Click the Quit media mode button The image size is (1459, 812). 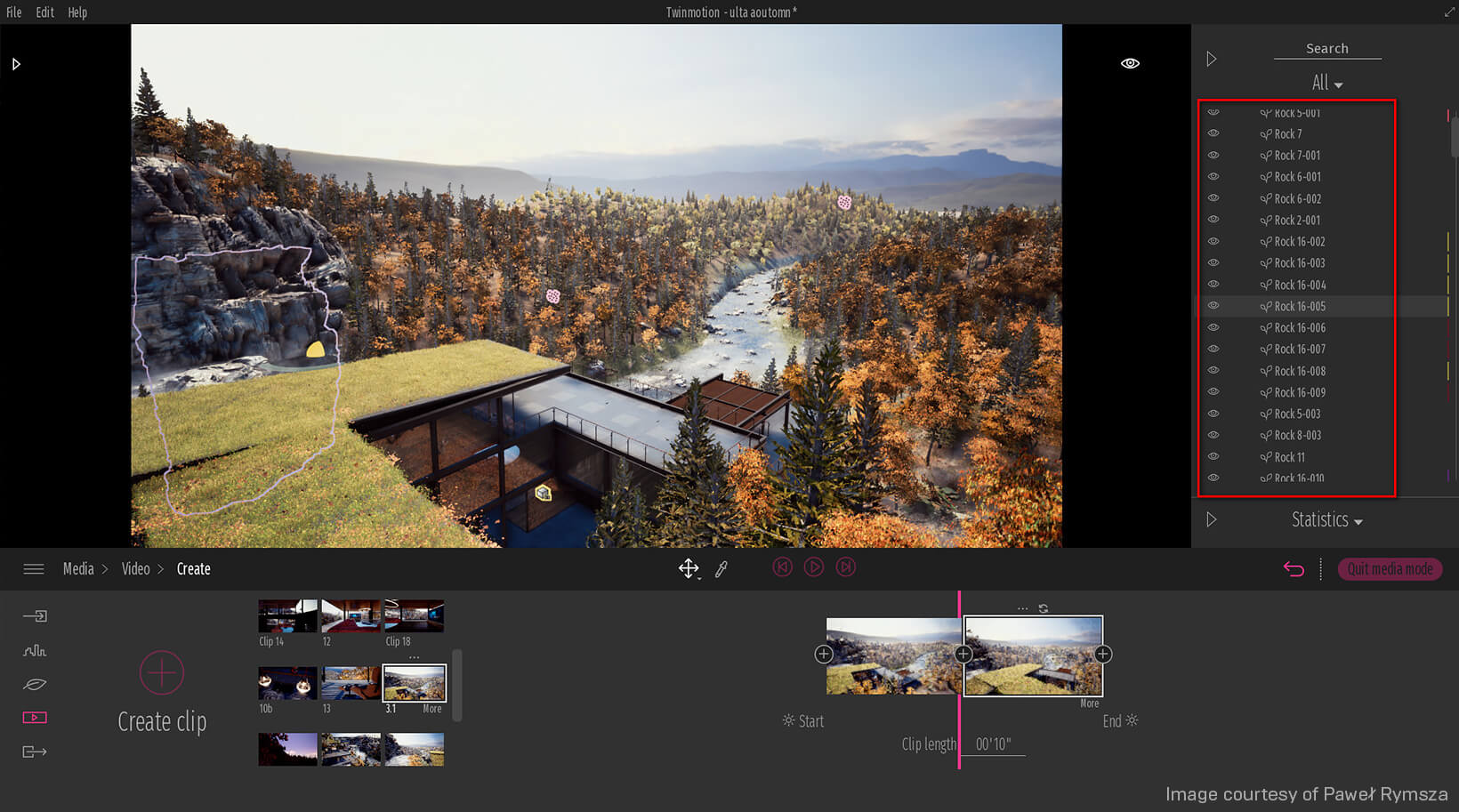coord(1390,569)
